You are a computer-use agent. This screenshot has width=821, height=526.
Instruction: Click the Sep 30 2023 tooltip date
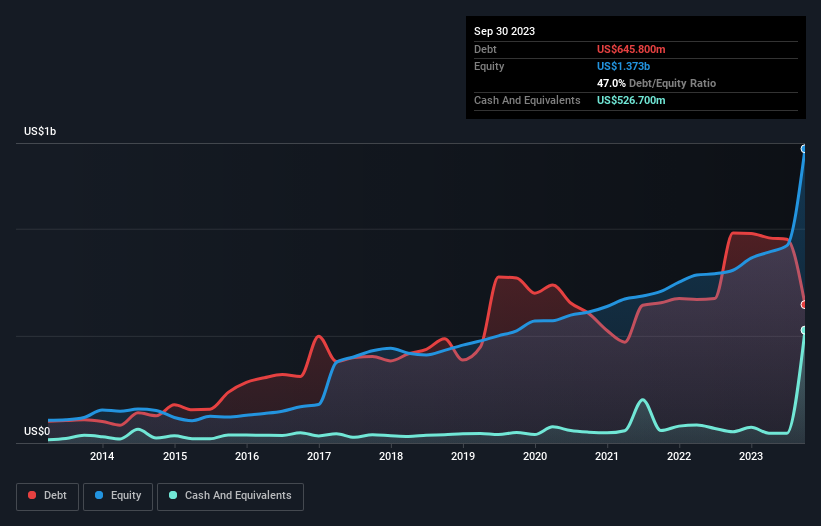click(x=504, y=31)
